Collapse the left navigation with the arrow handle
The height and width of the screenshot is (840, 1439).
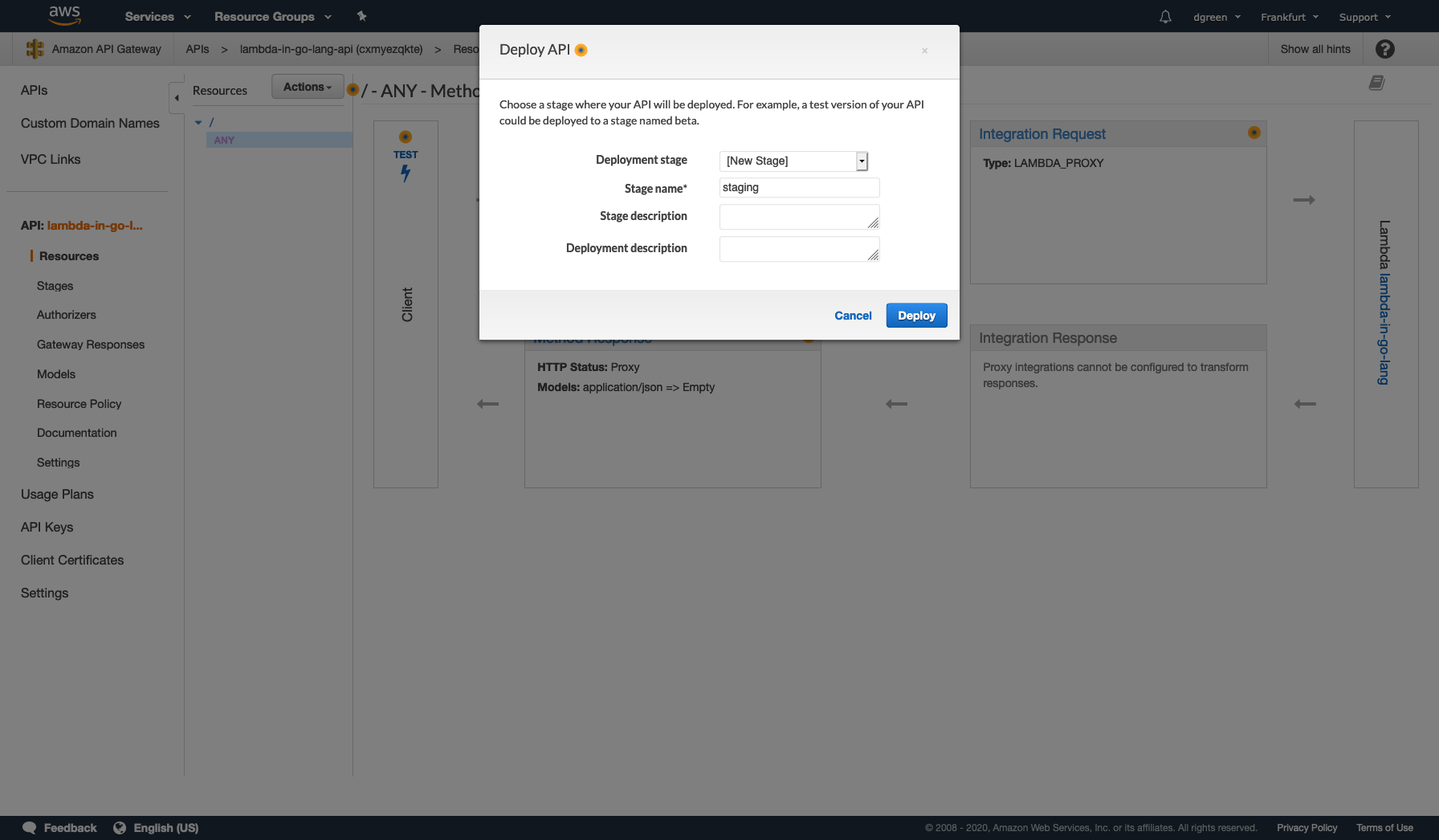[177, 98]
